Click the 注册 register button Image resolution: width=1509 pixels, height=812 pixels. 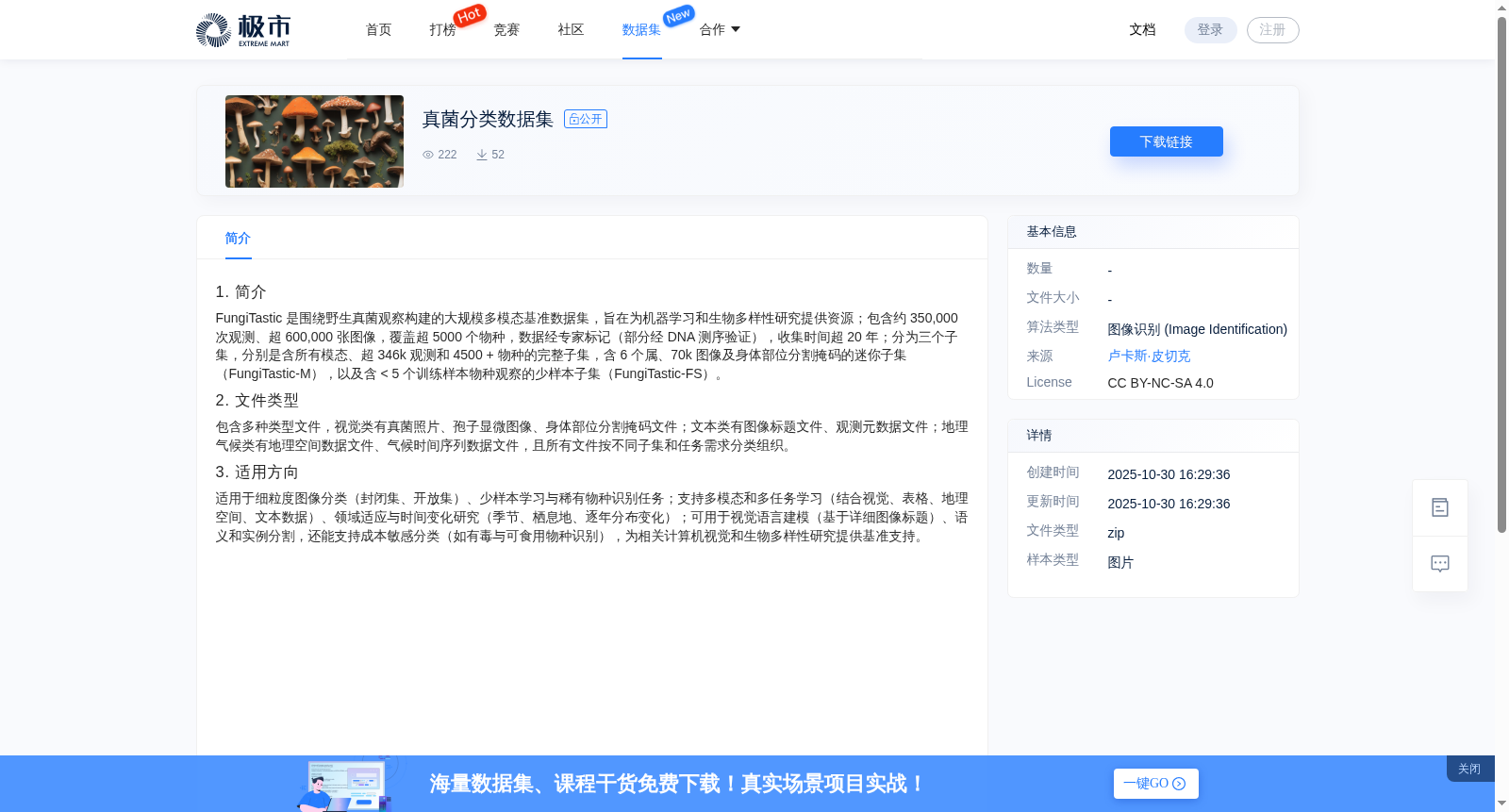coord(1273,30)
